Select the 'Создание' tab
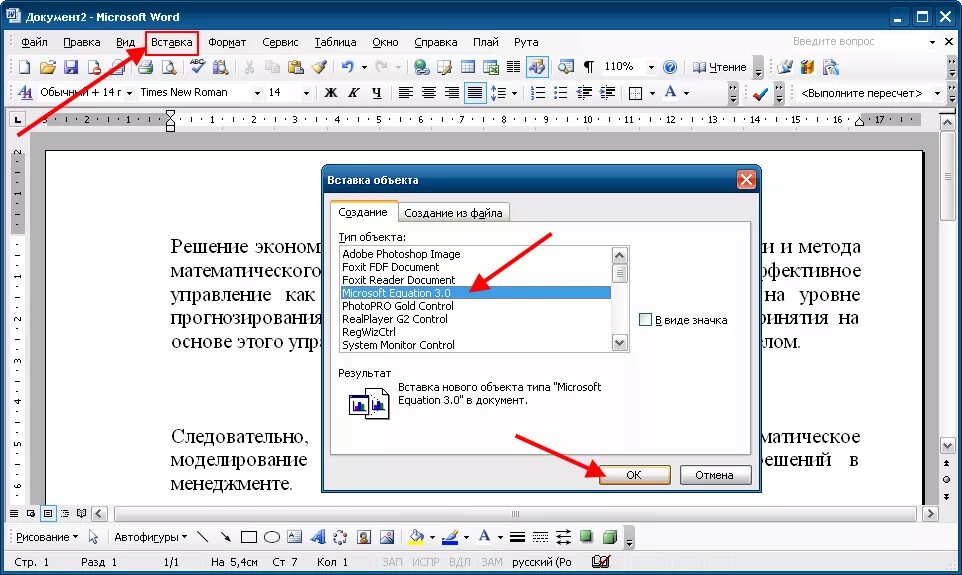Screen dimensions: 962x575 point(363,212)
